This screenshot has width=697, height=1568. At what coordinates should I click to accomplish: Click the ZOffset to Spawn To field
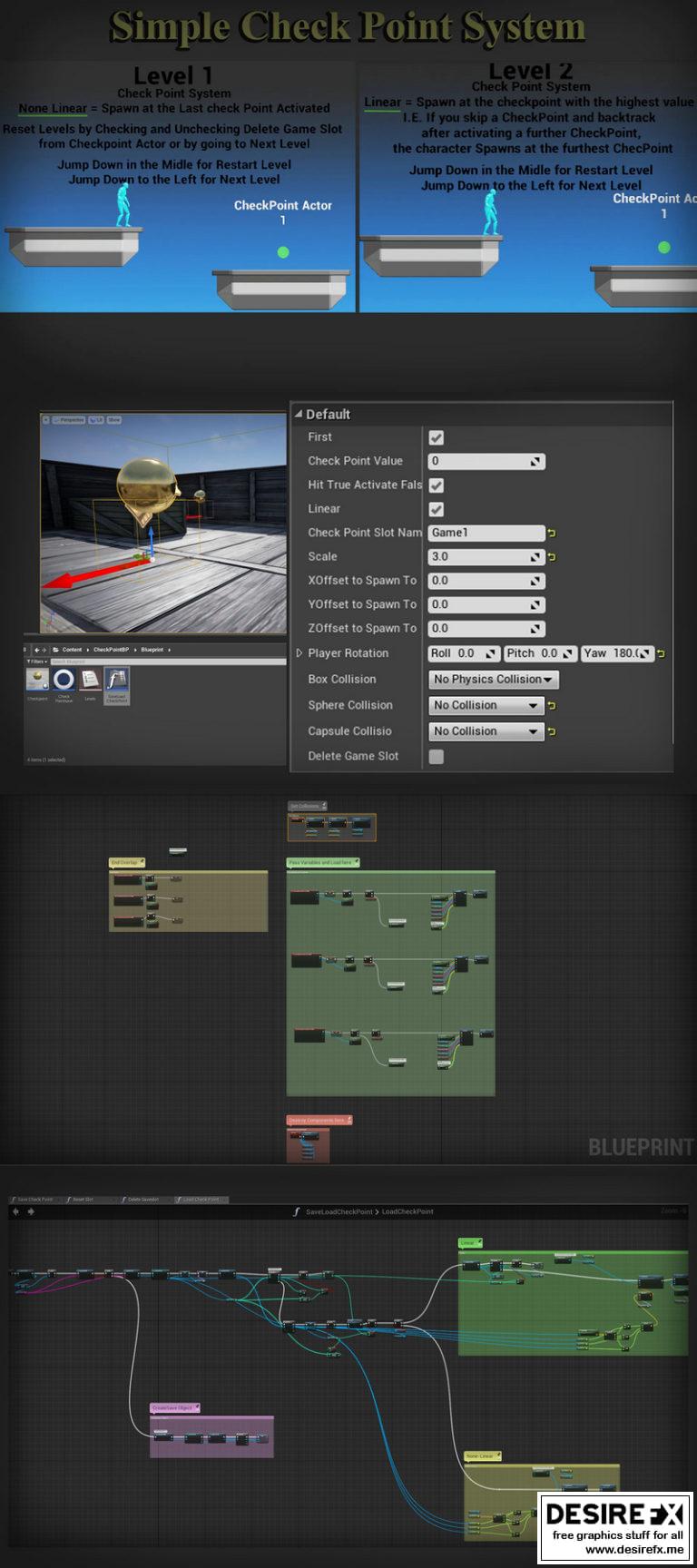tap(486, 628)
